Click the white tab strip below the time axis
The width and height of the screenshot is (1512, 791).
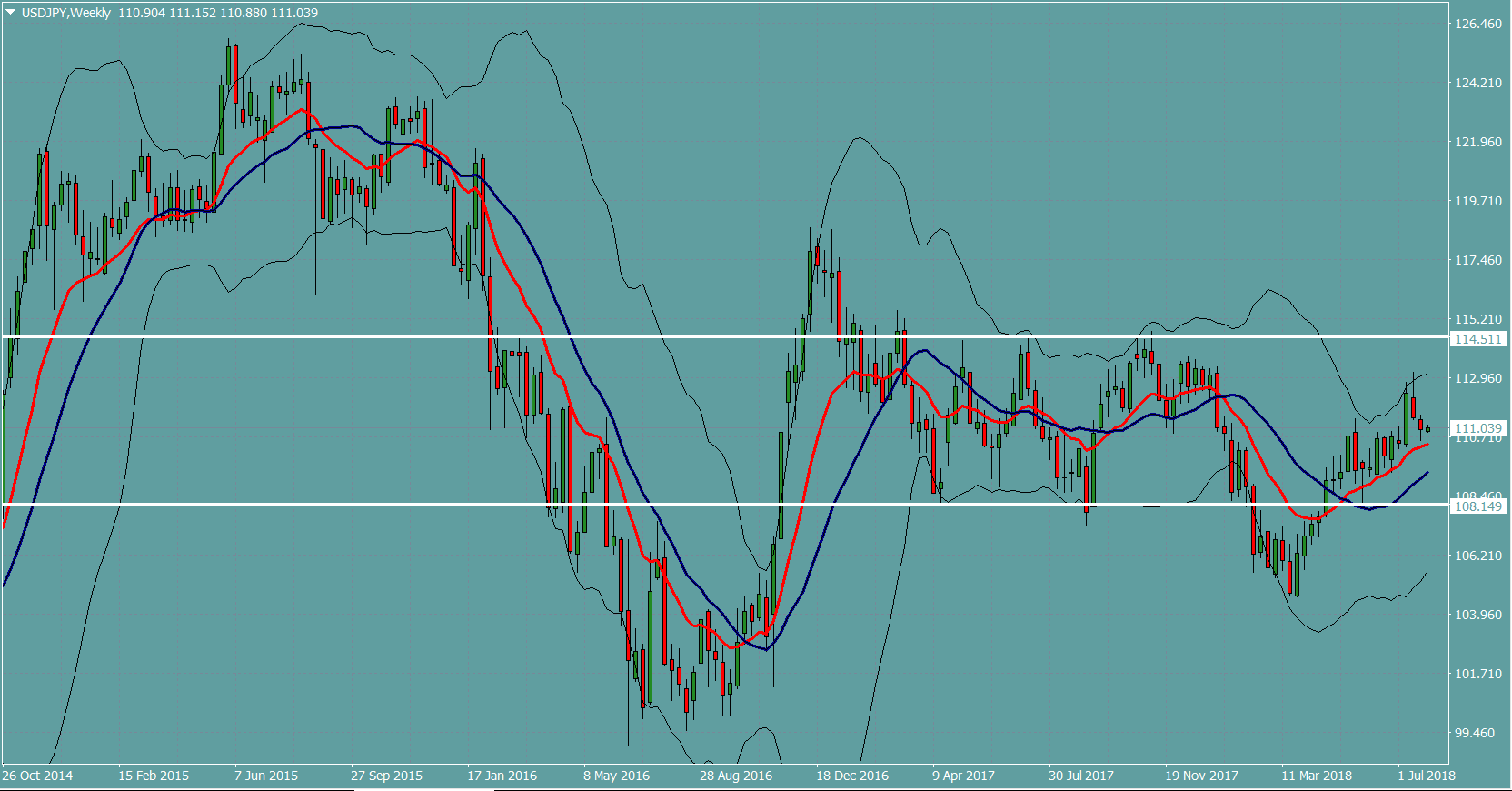pos(423,788)
